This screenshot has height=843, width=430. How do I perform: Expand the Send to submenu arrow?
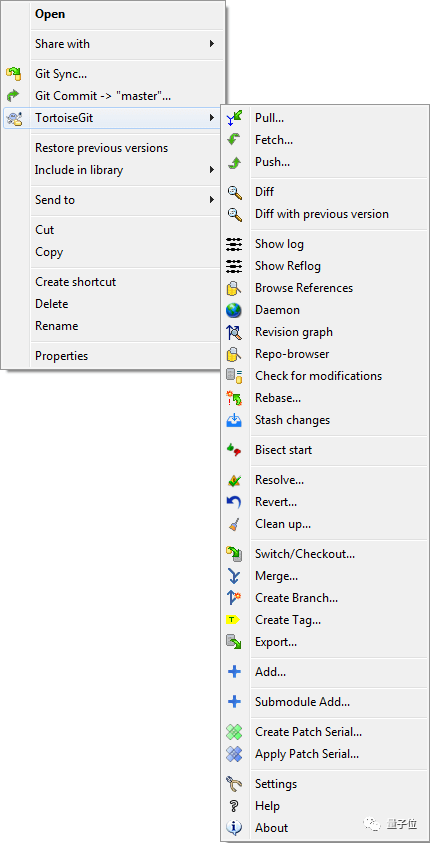point(212,200)
